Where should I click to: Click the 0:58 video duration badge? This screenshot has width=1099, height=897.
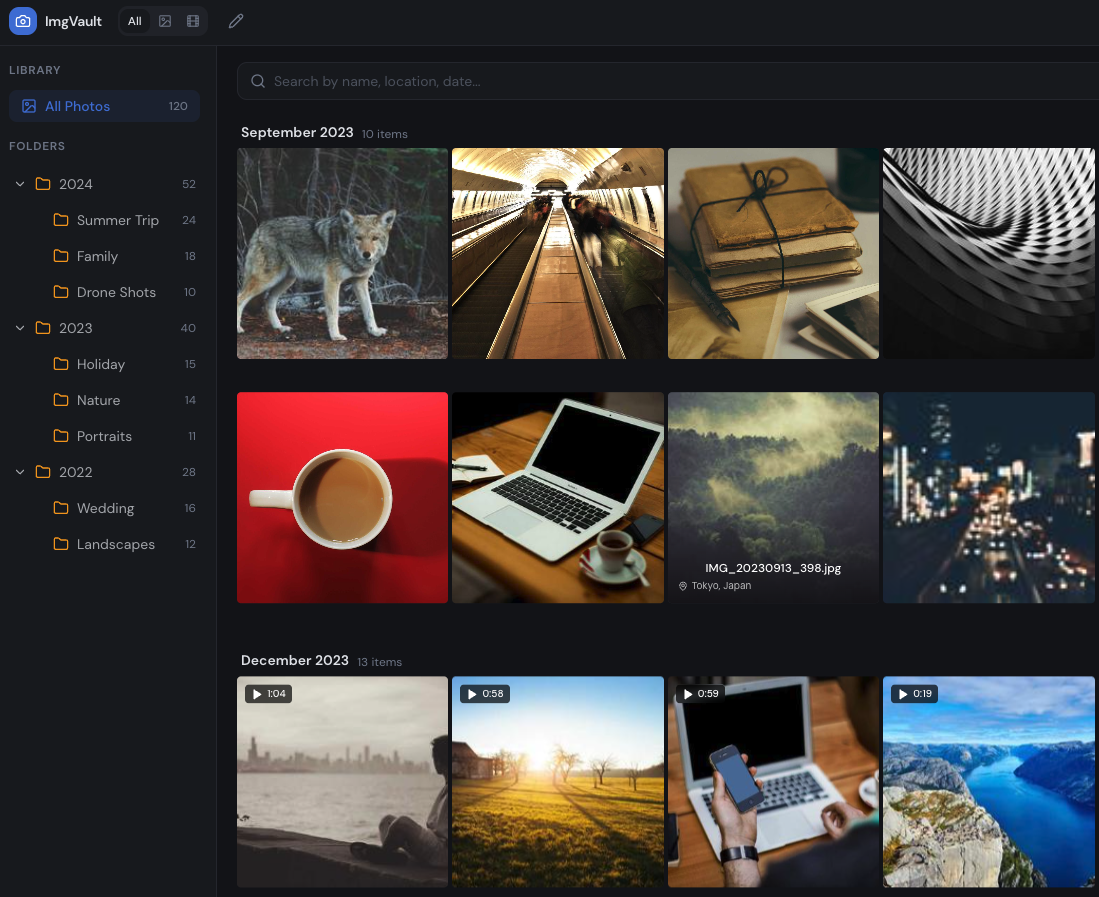click(x=485, y=694)
